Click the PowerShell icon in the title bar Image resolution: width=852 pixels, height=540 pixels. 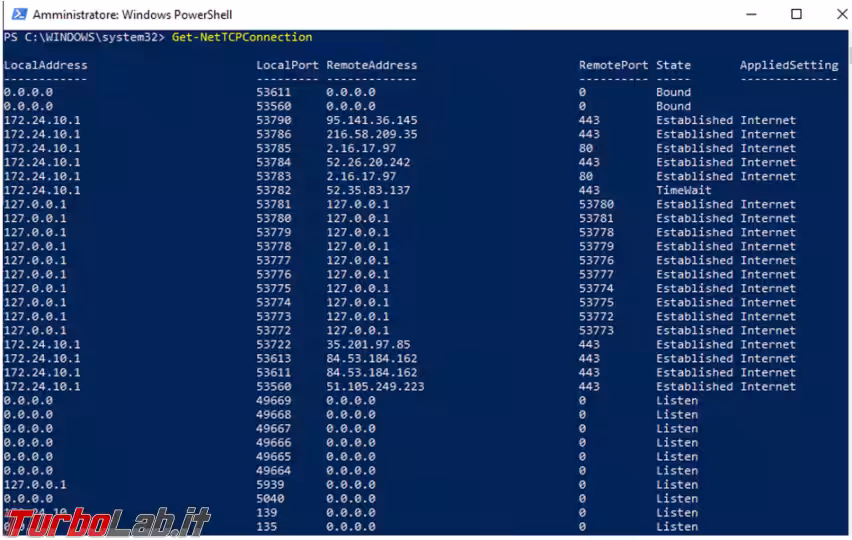pos(19,14)
